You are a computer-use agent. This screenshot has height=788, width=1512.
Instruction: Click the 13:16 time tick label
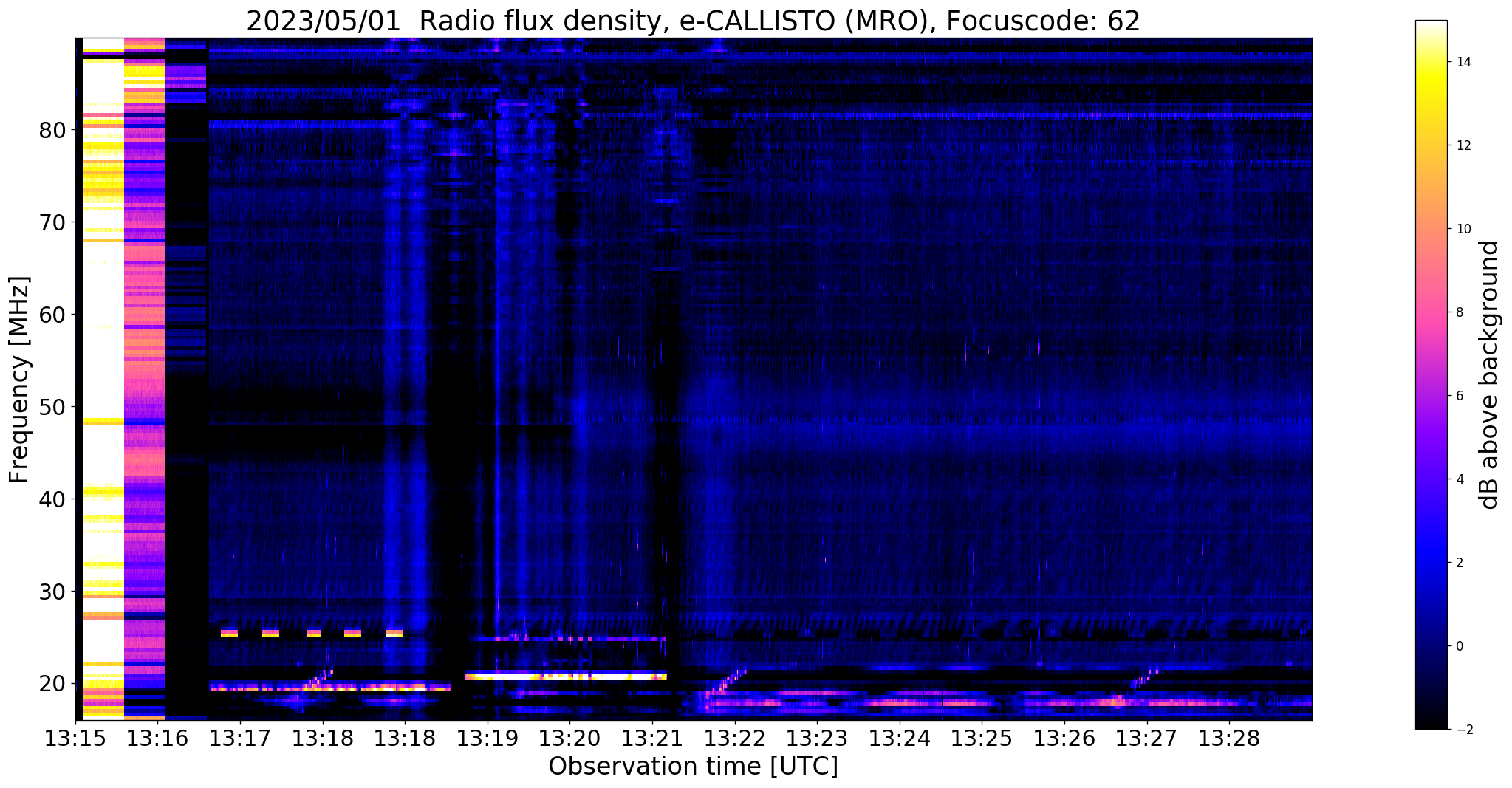point(157,739)
